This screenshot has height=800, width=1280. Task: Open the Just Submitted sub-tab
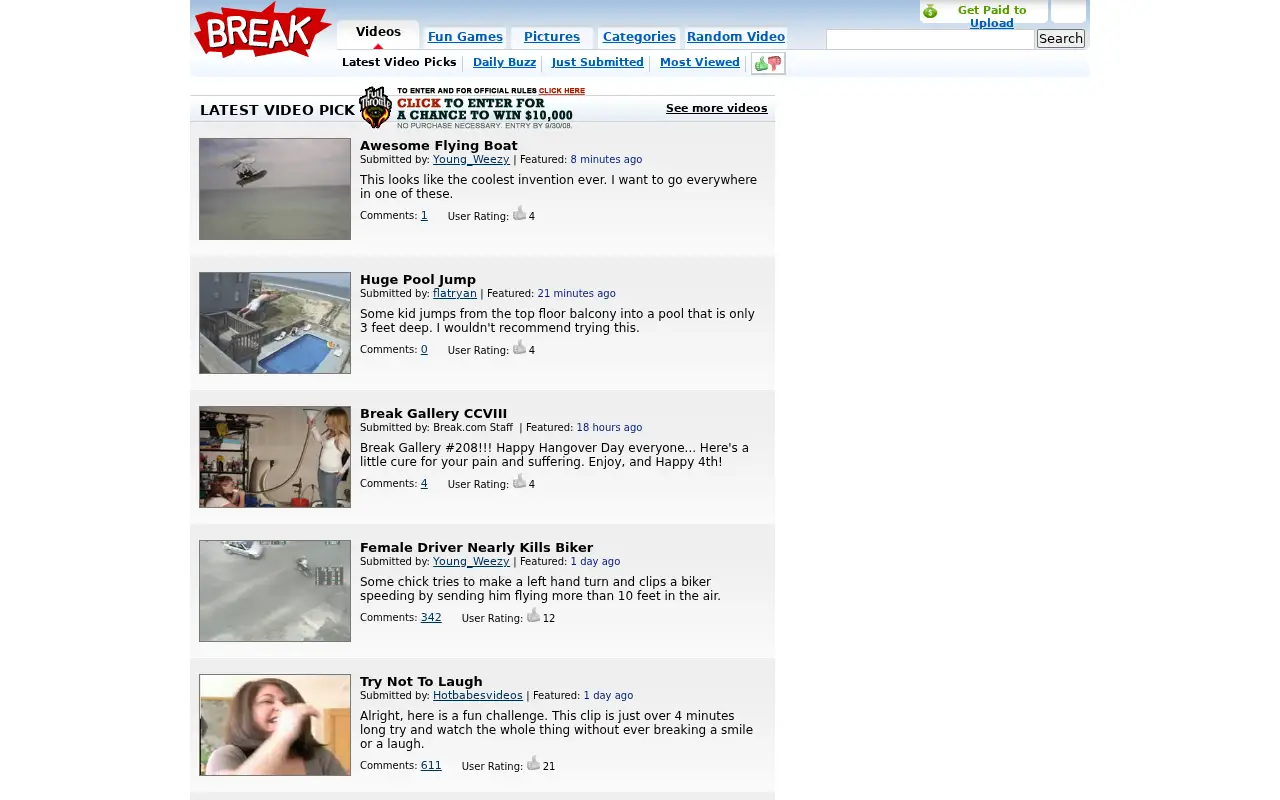click(x=598, y=62)
